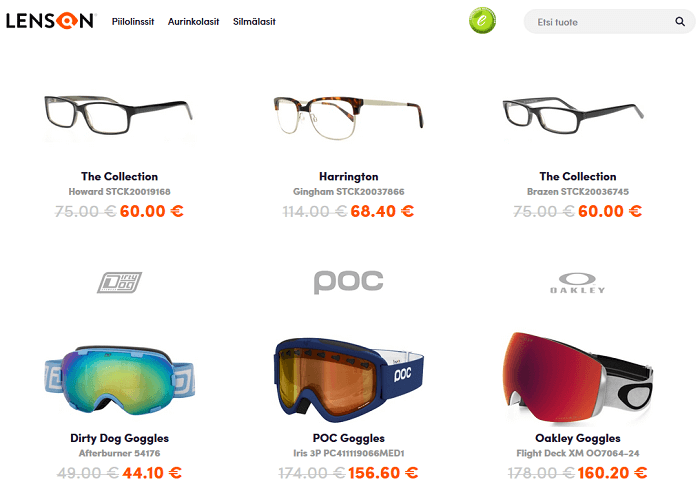700x495 pixels.
Task: Open the Dirty Dog brand logo
Action: tap(119, 282)
